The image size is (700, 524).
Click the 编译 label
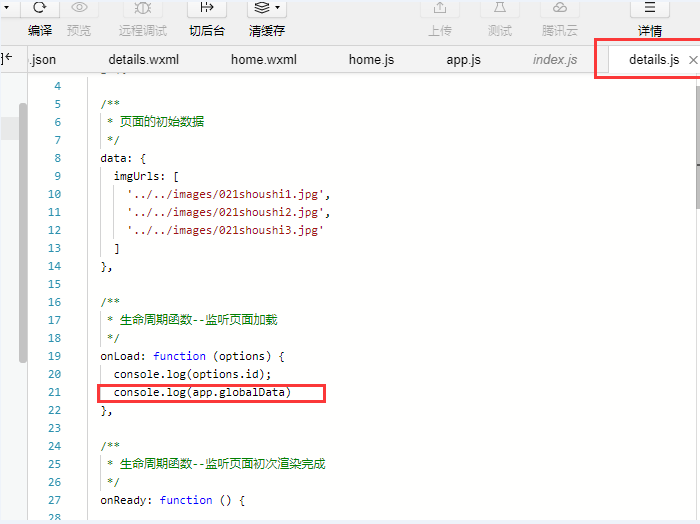point(40,31)
